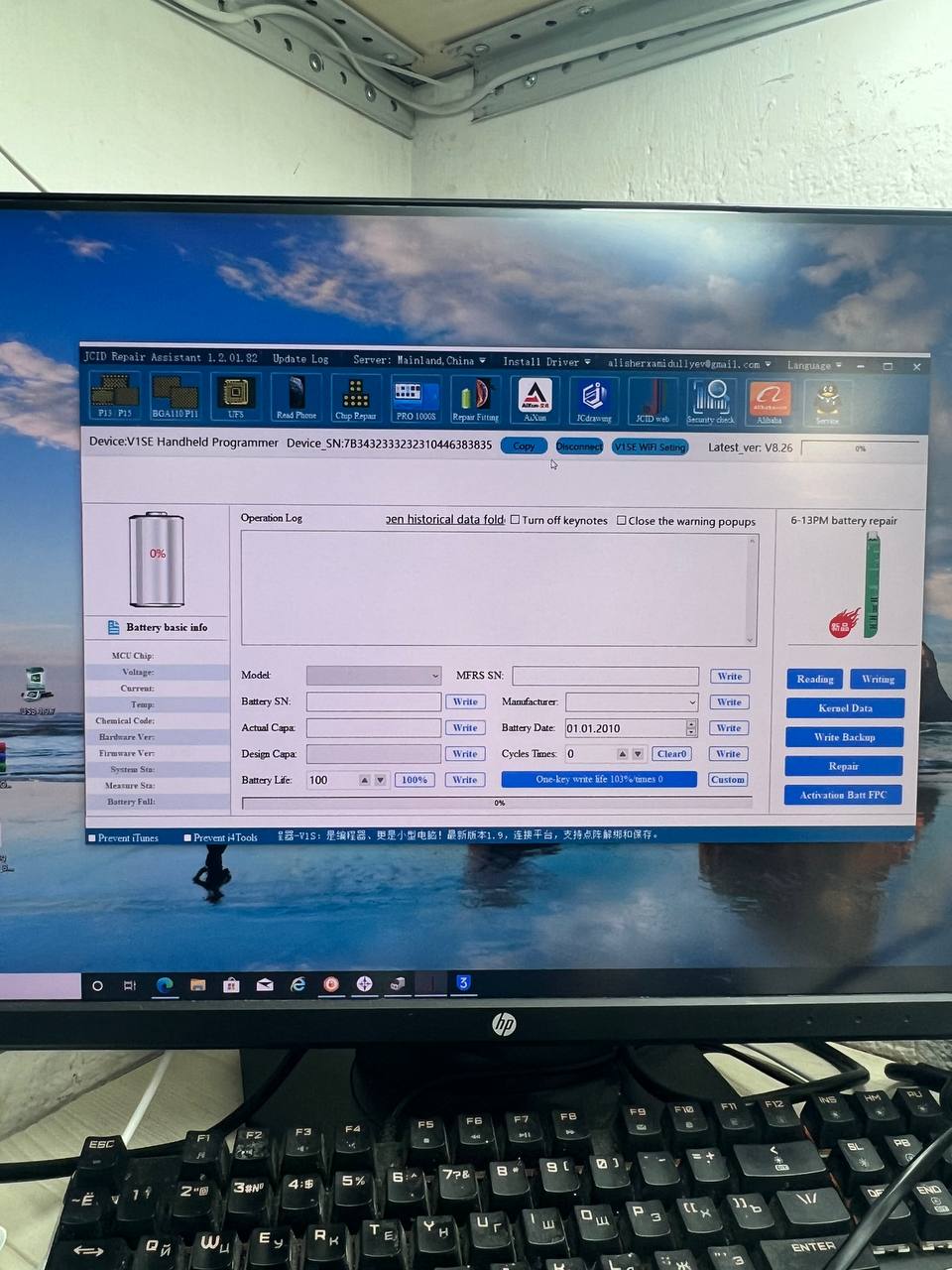The height and width of the screenshot is (1270, 952).
Task: Enable the Prevent i4Tools checkbox
Action: click(187, 837)
